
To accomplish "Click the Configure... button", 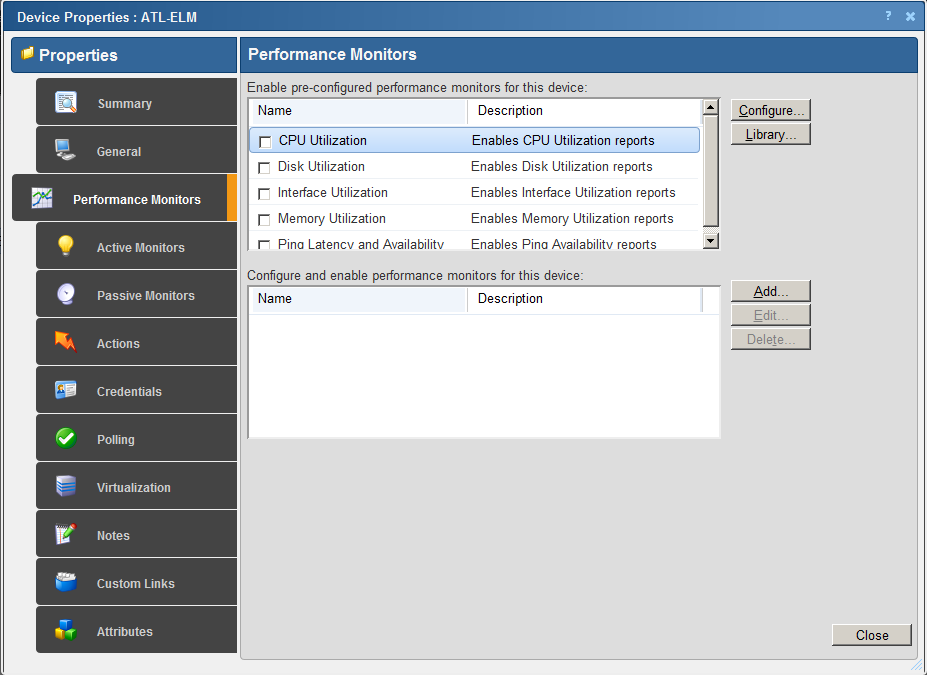I will (x=770, y=110).
